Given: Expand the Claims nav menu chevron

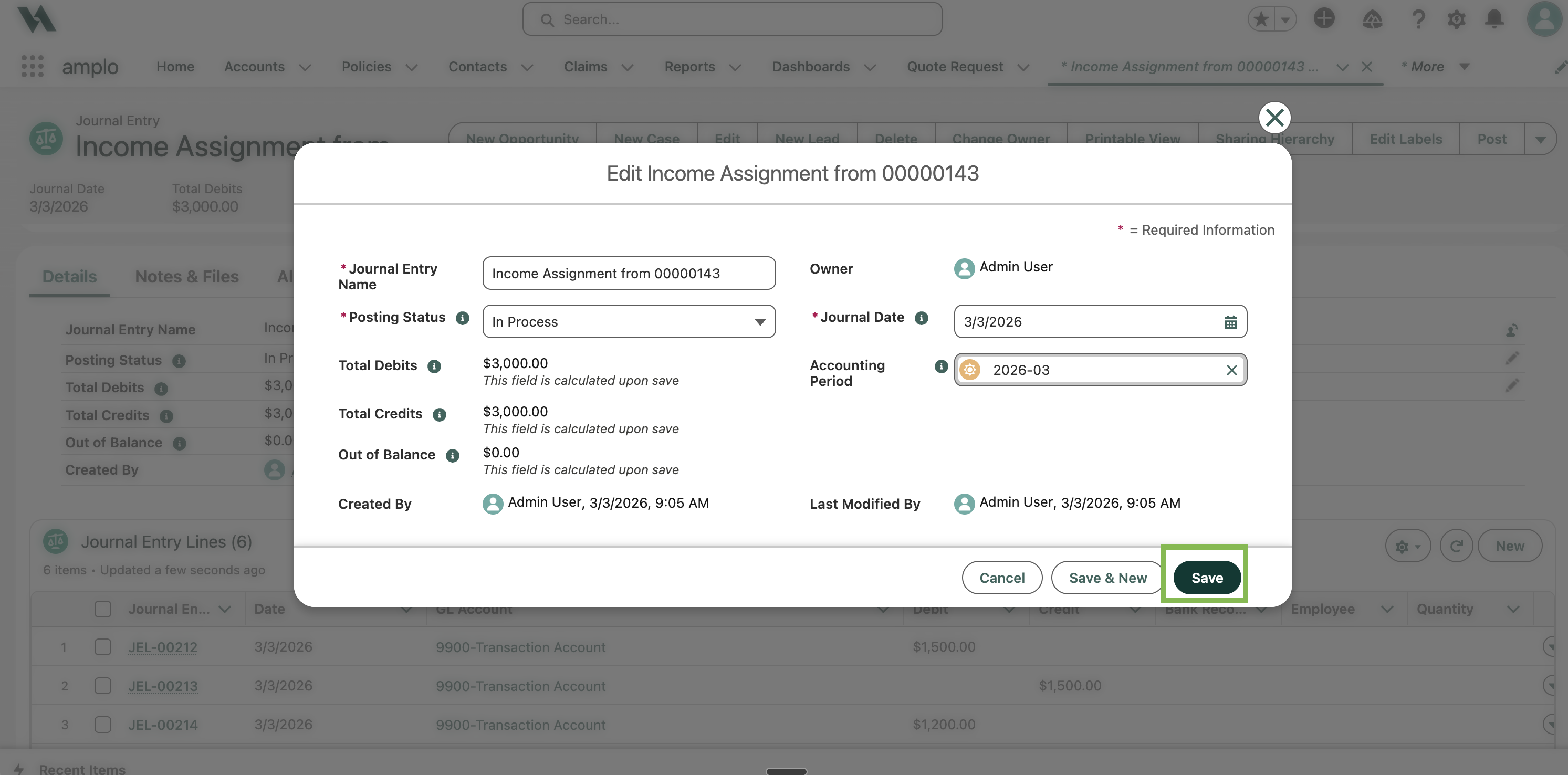Looking at the screenshot, I should [x=627, y=67].
